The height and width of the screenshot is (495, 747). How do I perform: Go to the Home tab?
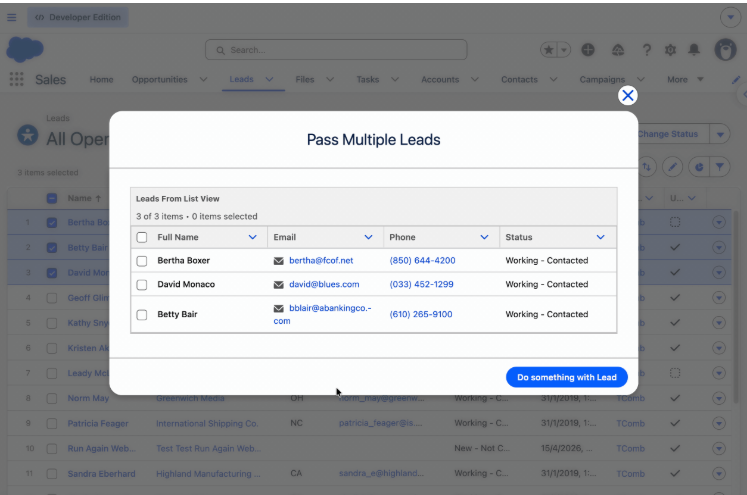point(101,80)
